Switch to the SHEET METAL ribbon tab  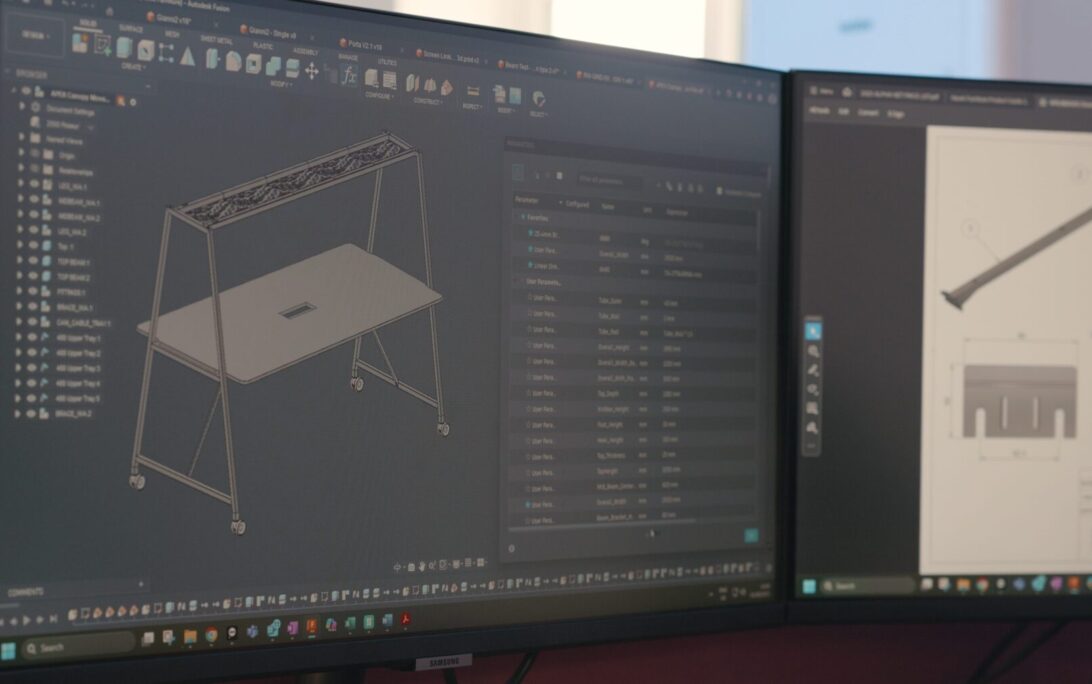coord(217,40)
